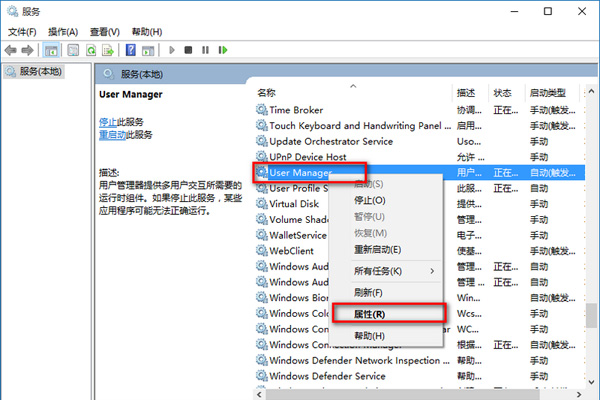Click the gear icon beside WalletService
The width and height of the screenshot is (600, 400).
(x=262, y=235)
